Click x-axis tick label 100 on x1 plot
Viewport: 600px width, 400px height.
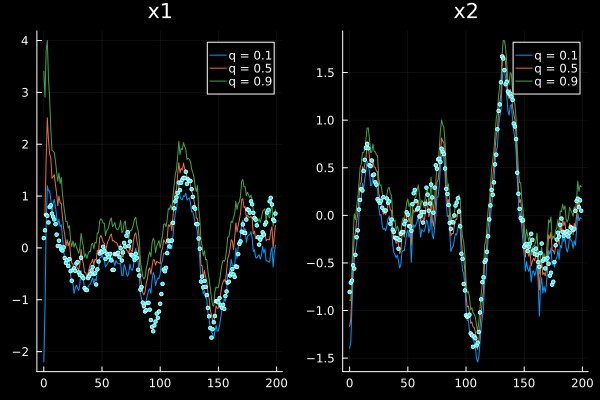(160, 382)
